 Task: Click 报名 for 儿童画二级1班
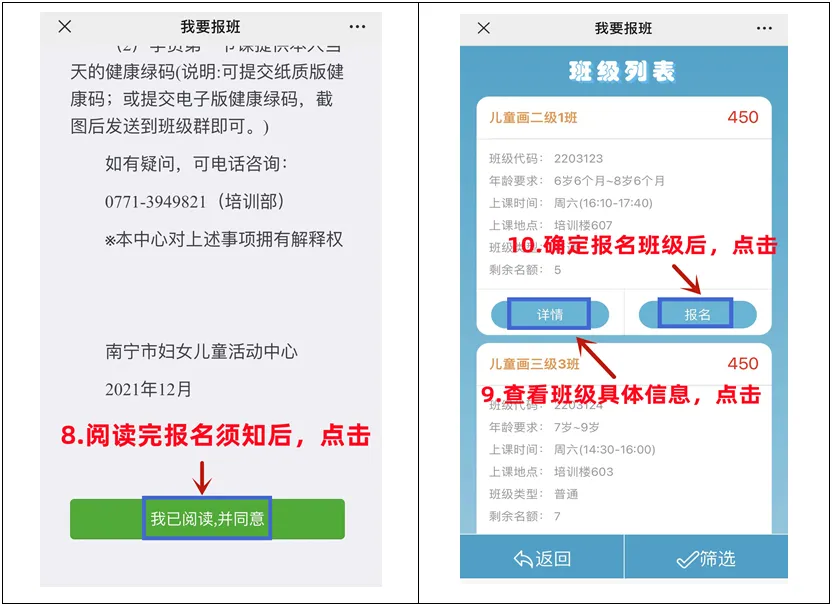coord(697,315)
